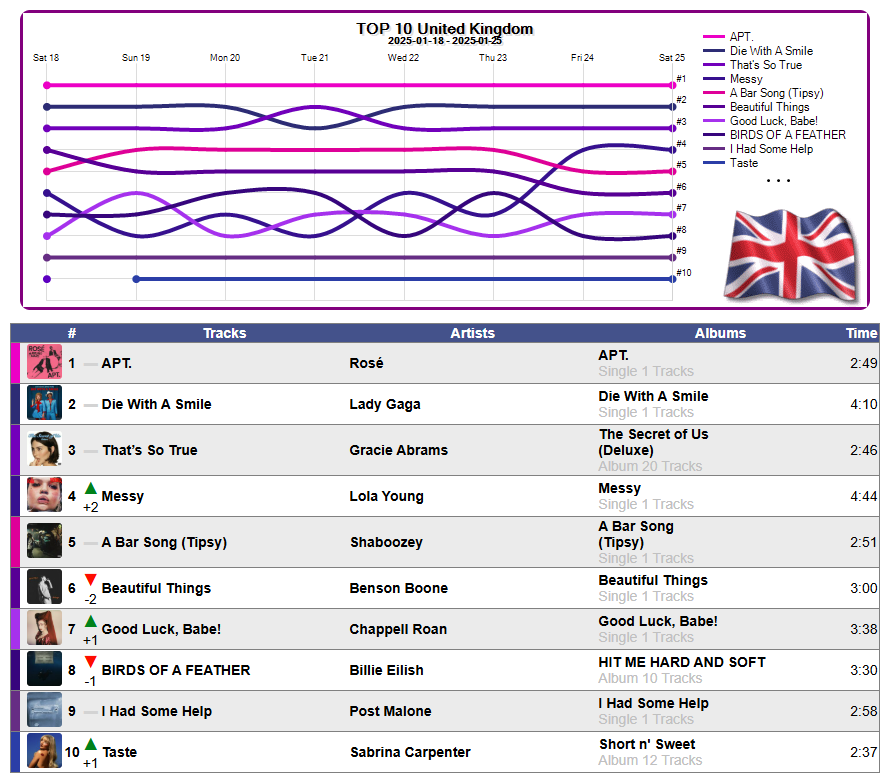Open album HIT ME HARD AND SOFT
Screen dimensions: 891x780
pos(682,662)
